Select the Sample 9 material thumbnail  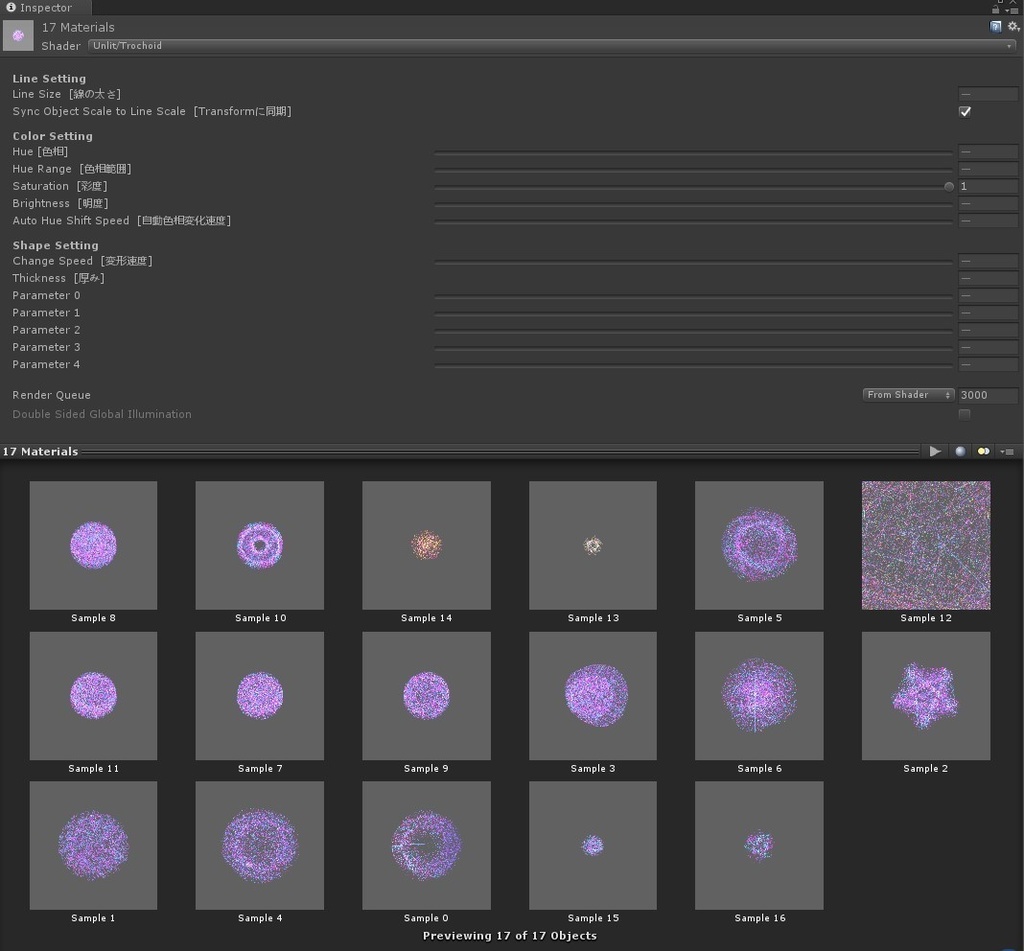point(426,696)
